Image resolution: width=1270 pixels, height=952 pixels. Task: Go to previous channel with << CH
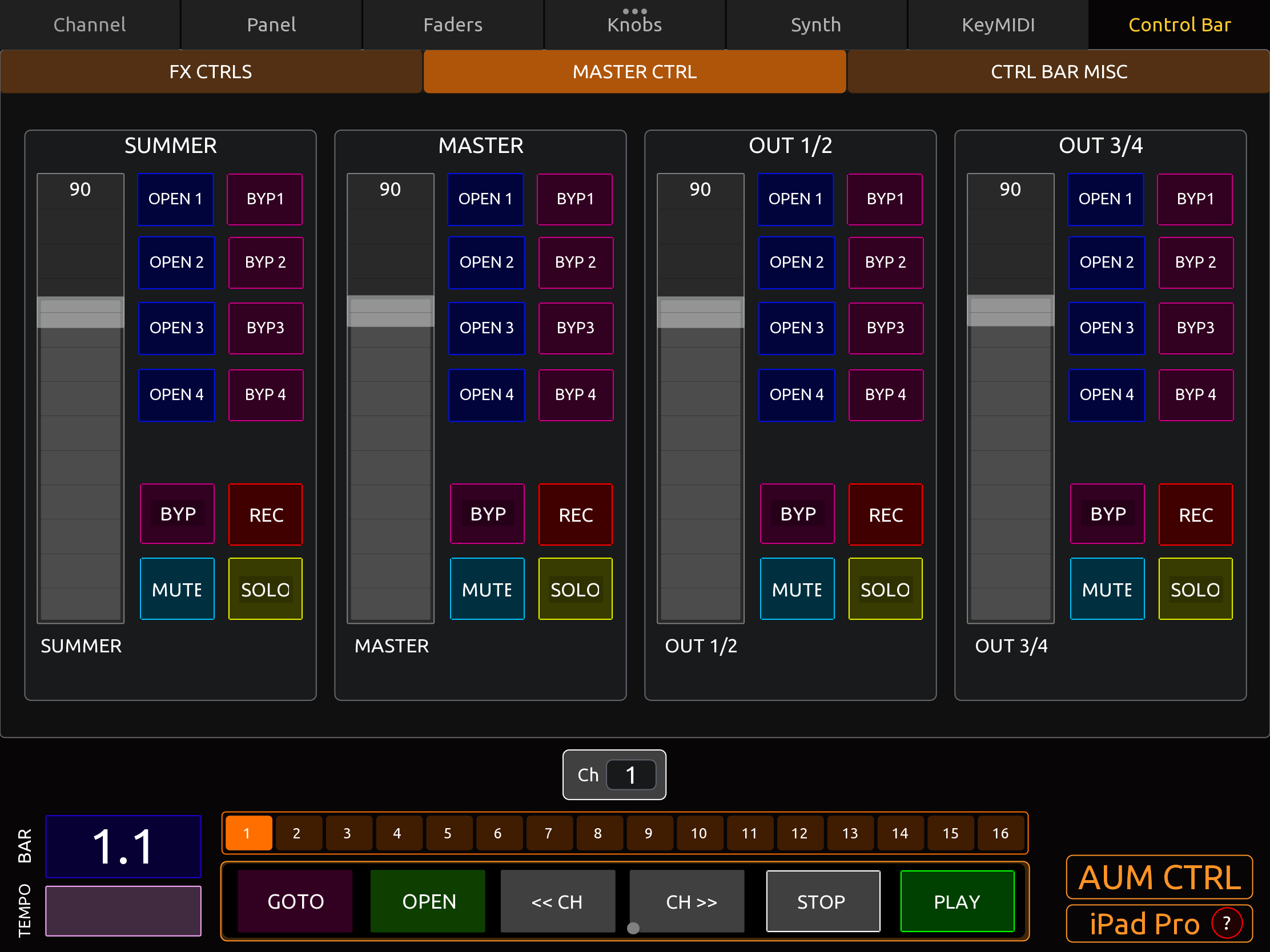557,902
